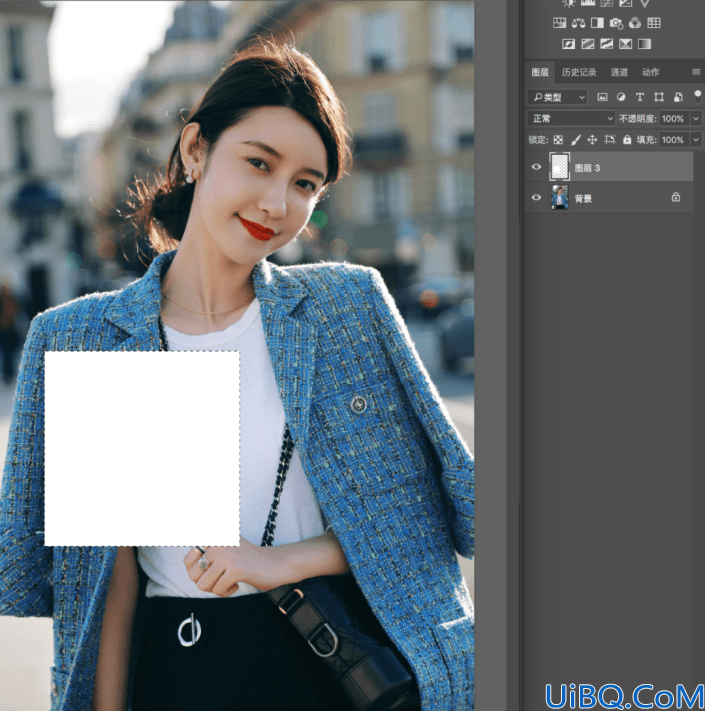Lock all attributes (padlock icon)
The width and height of the screenshot is (705, 711).
627,140
